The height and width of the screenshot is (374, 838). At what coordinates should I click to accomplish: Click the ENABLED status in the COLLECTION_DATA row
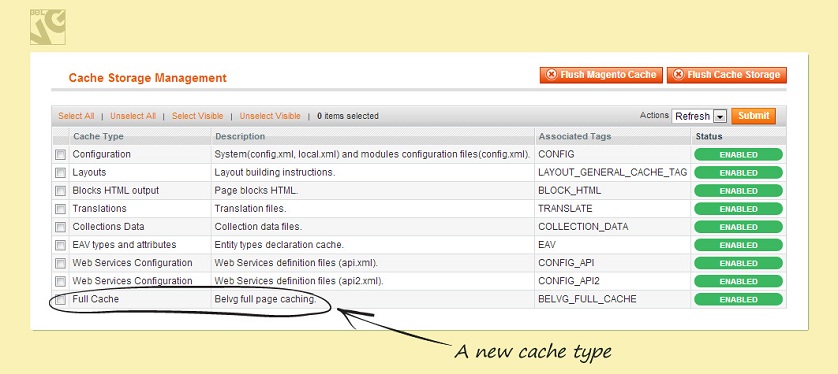(739, 228)
